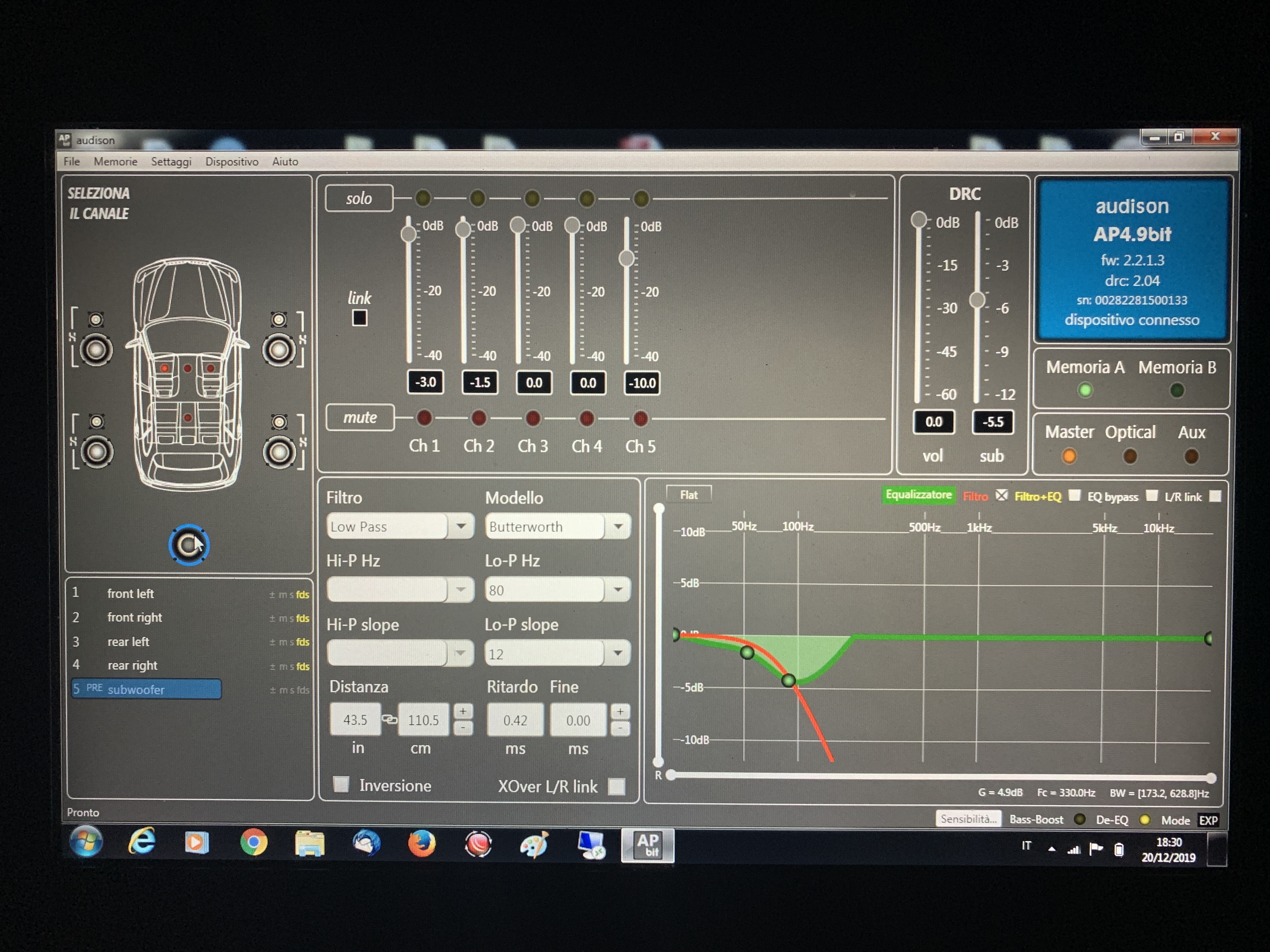Screen dimensions: 1270x952
Task: Click DRC sub slider knob
Action: coord(977,299)
